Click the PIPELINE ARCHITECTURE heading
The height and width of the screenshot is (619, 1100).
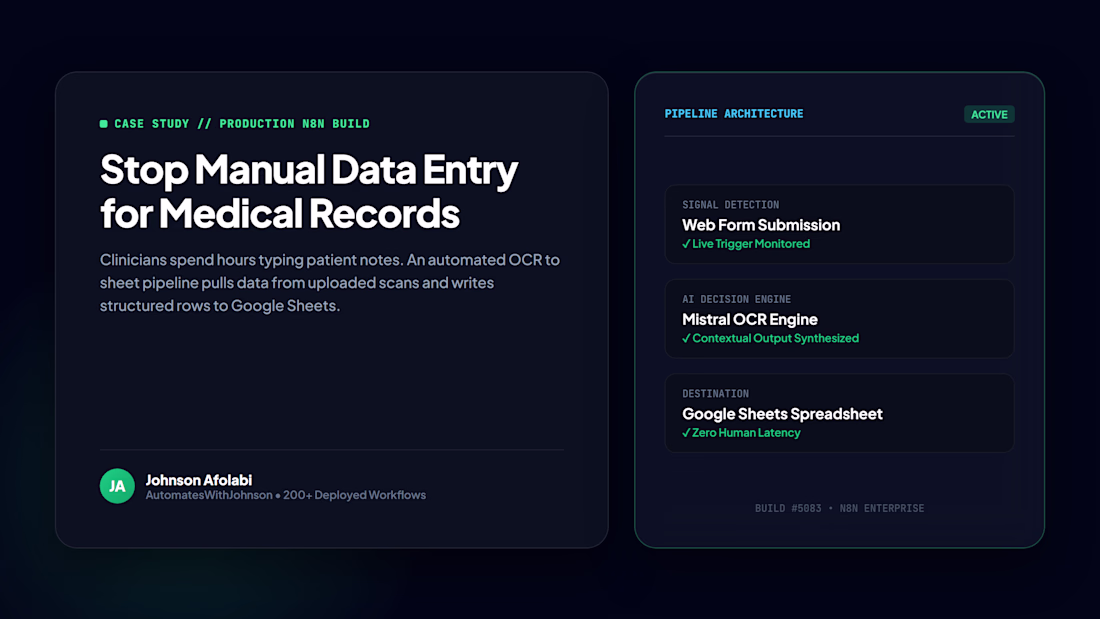[x=734, y=114]
